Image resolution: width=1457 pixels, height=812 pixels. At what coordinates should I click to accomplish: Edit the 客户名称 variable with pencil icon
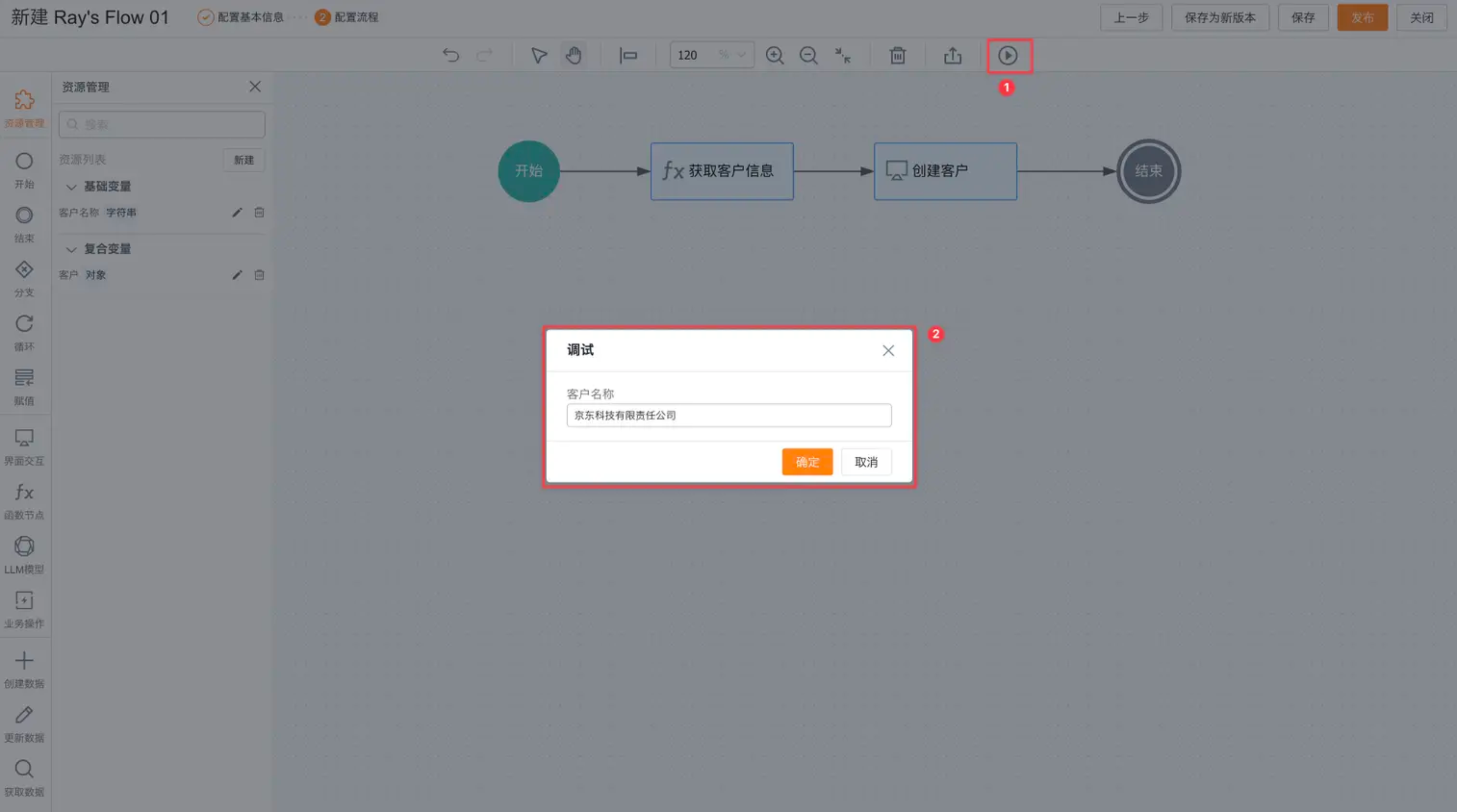pyautogui.click(x=237, y=213)
